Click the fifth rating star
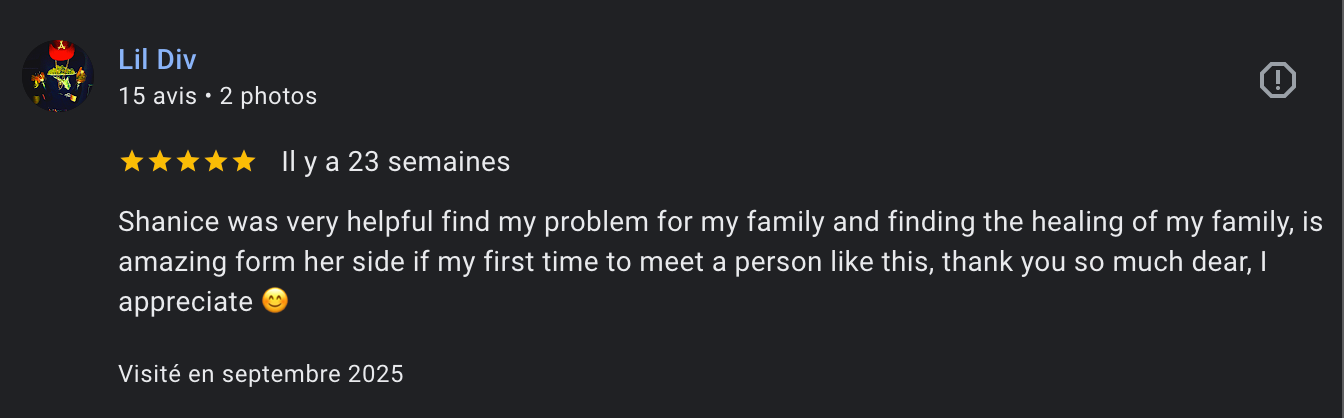The width and height of the screenshot is (1344, 418). tap(244, 162)
